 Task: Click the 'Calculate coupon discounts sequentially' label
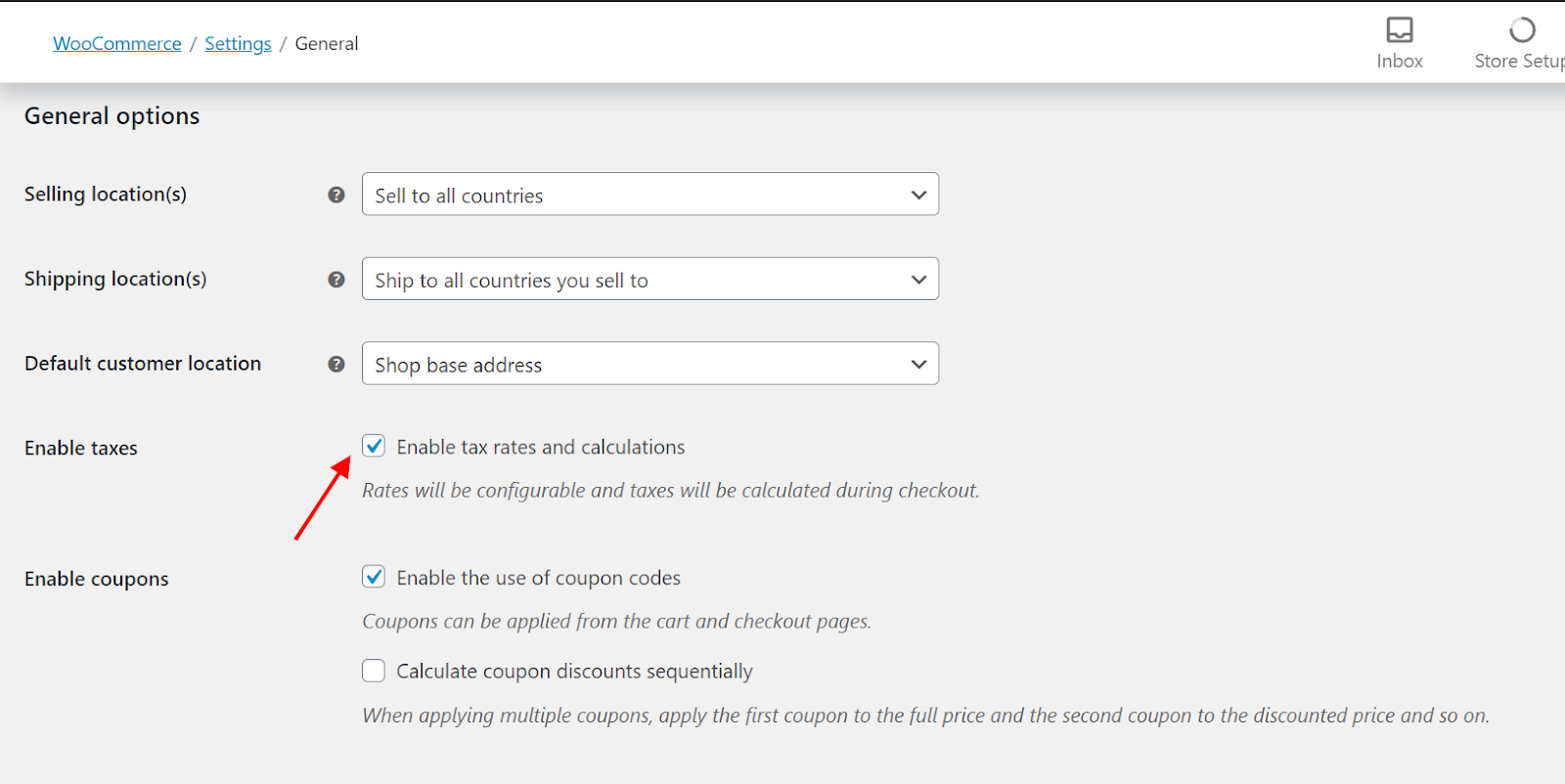click(575, 672)
